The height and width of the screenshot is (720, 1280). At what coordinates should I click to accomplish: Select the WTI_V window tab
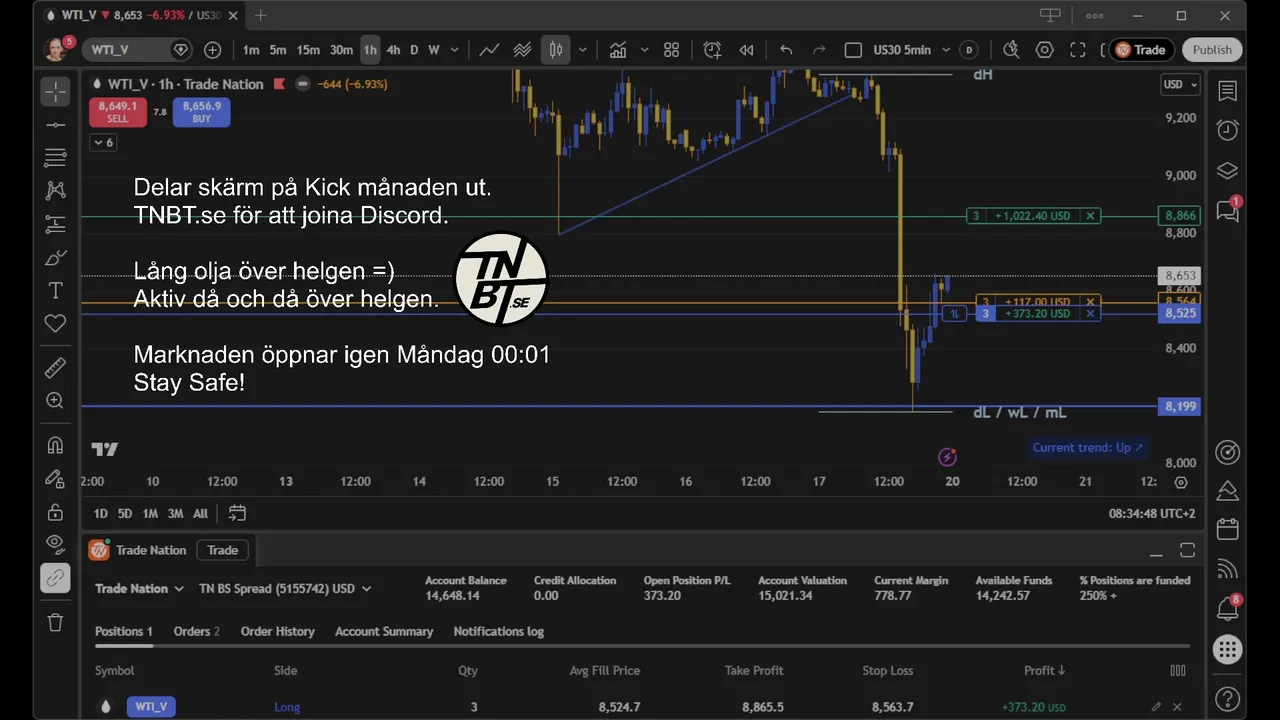(x=140, y=16)
